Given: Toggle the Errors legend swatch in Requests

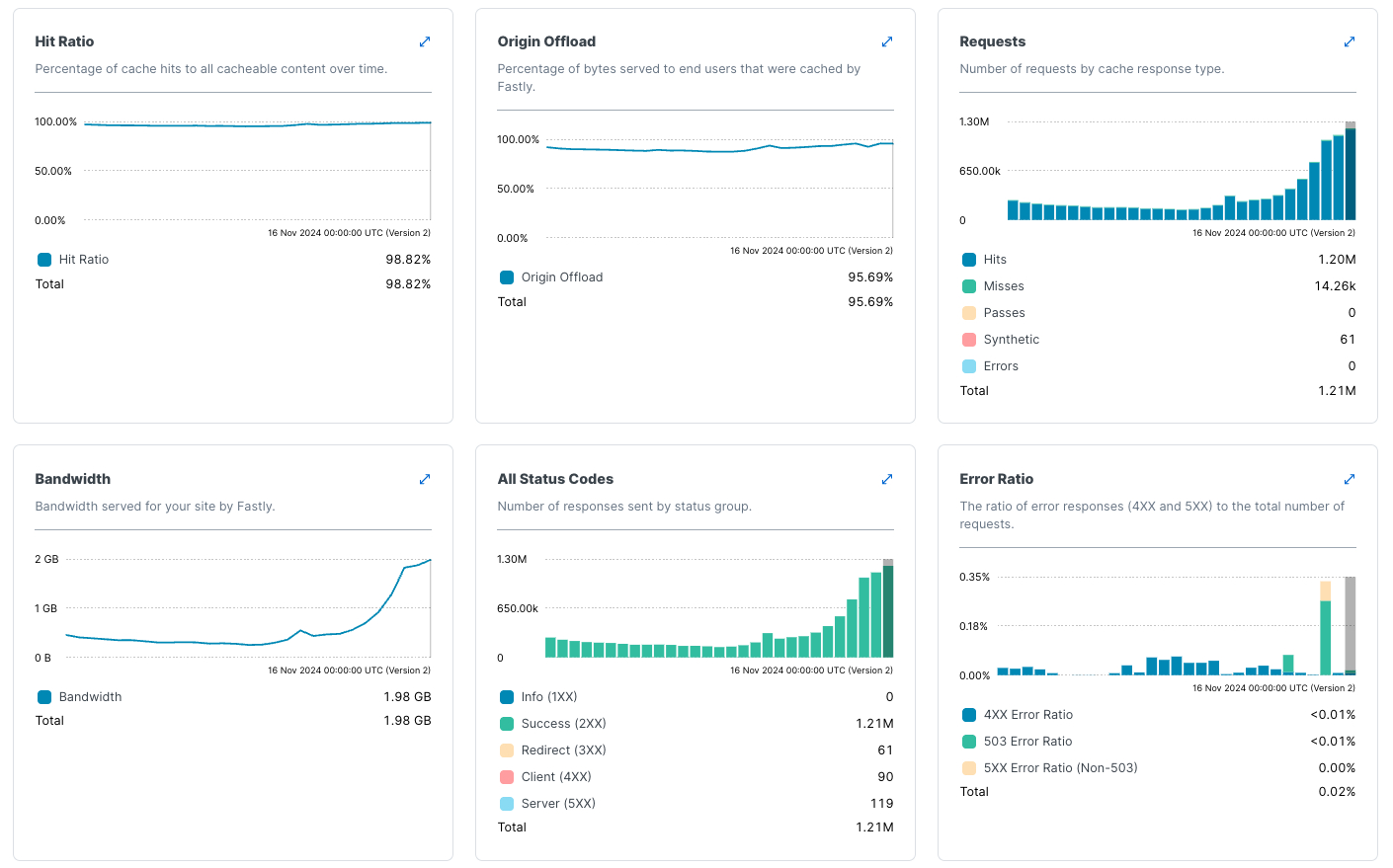Looking at the screenshot, I should (969, 366).
